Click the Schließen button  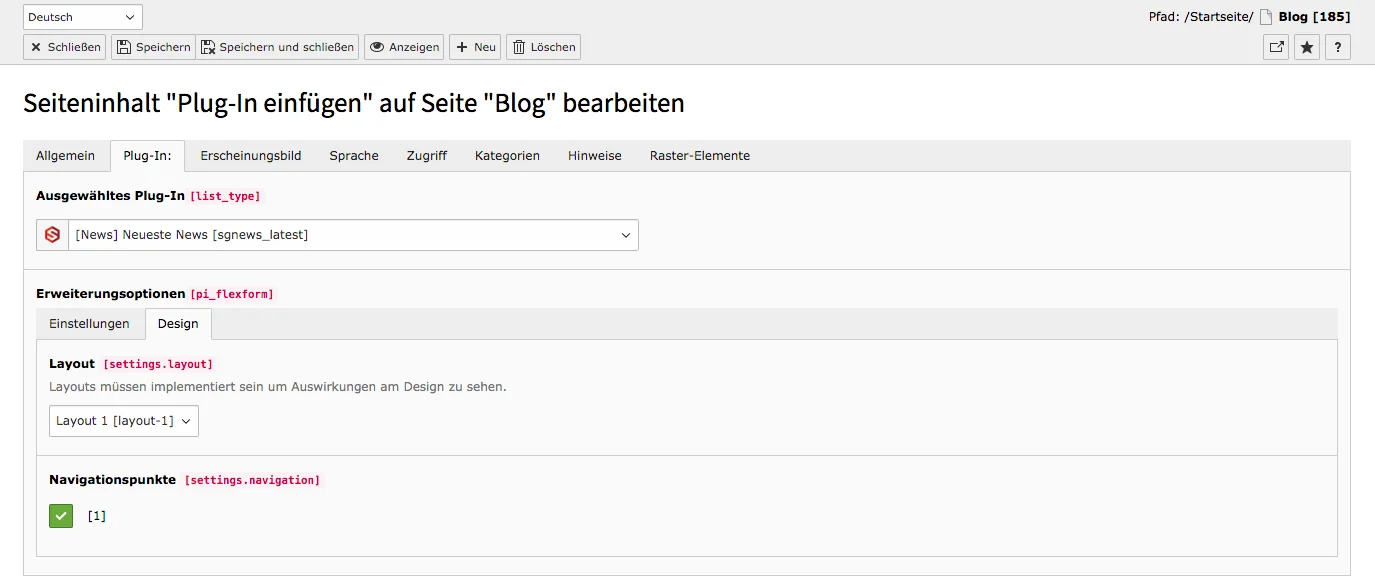63,46
